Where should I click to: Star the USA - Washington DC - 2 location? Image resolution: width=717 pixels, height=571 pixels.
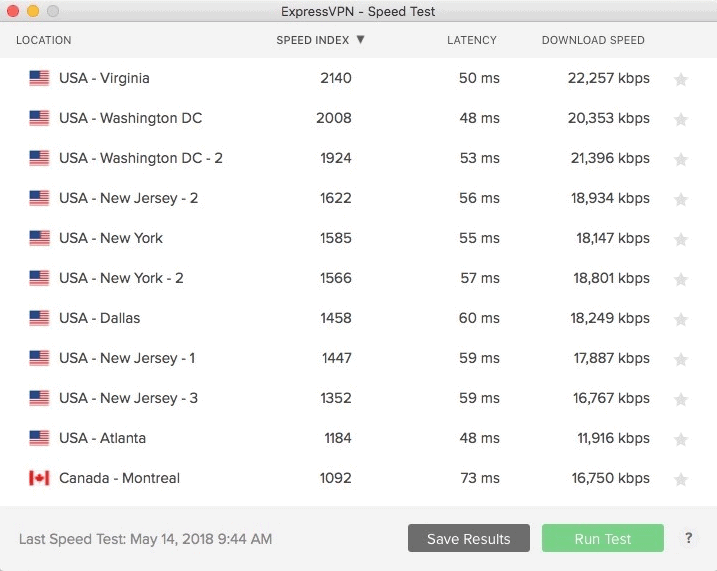pos(681,160)
